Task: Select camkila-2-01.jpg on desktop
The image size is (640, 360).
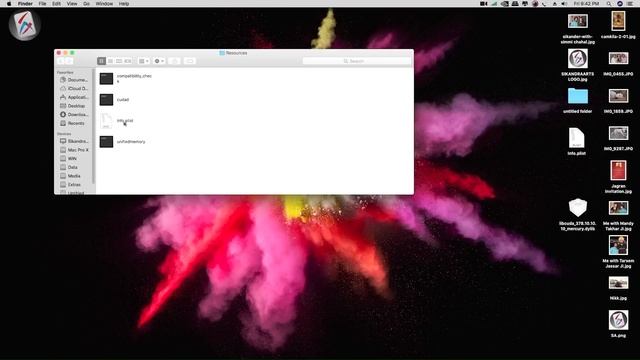Action: tap(618, 21)
